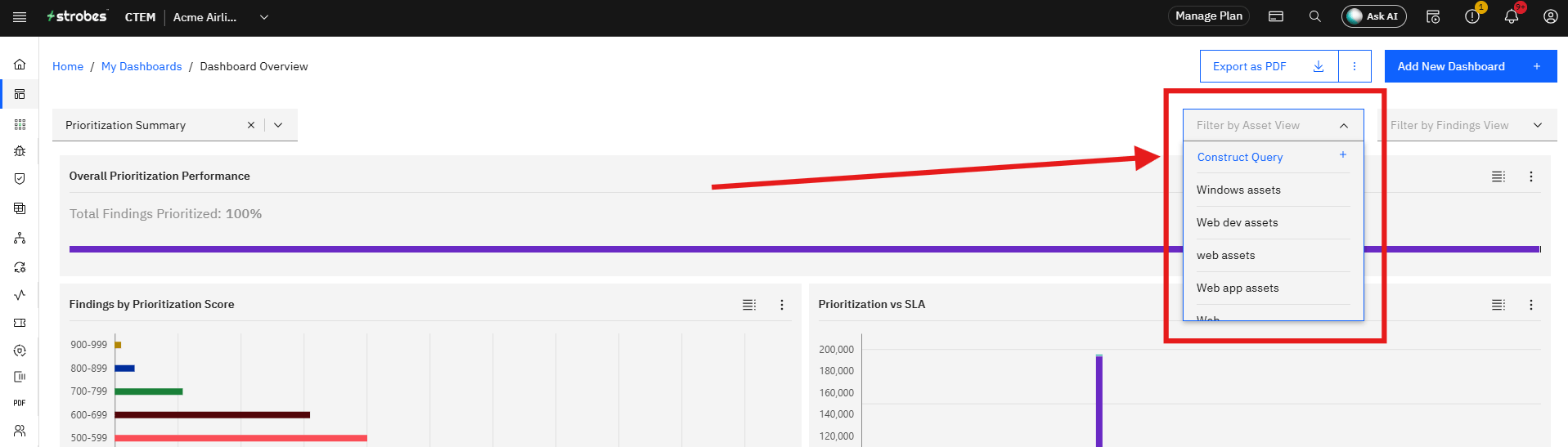
Task: Go to the Home breadcrumb
Action: tap(68, 66)
